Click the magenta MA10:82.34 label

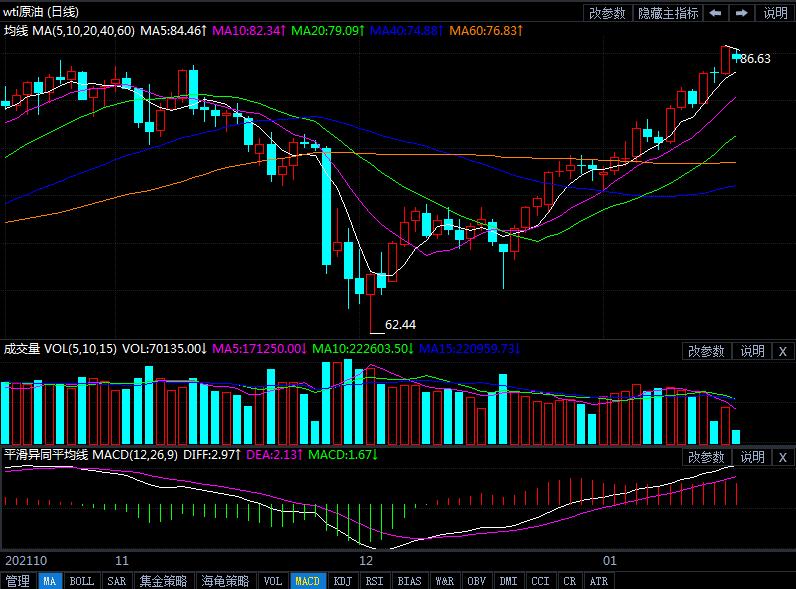point(249,30)
